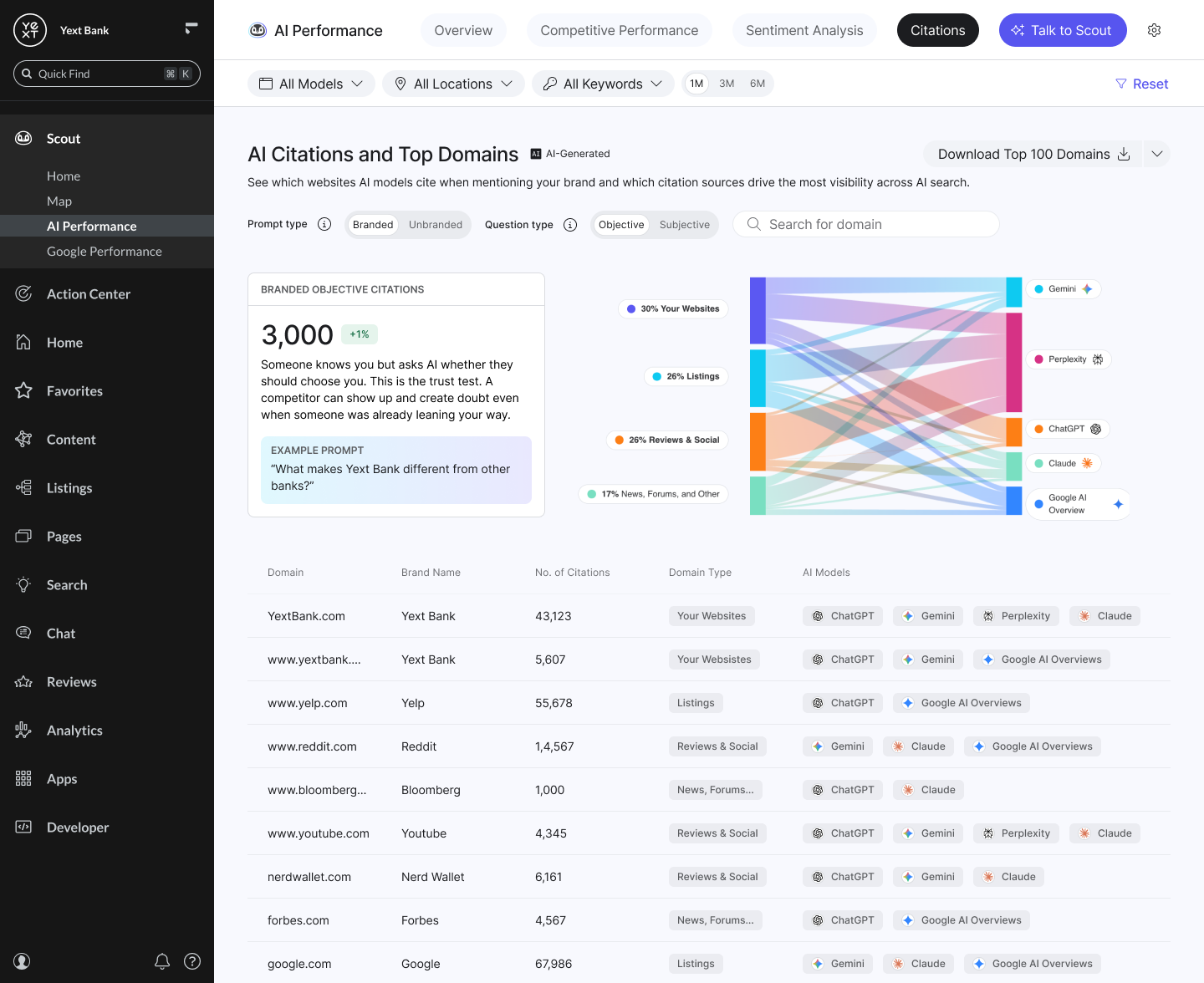1204x983 pixels.
Task: Click the '26% Listings' legend chip
Action: coord(686,377)
